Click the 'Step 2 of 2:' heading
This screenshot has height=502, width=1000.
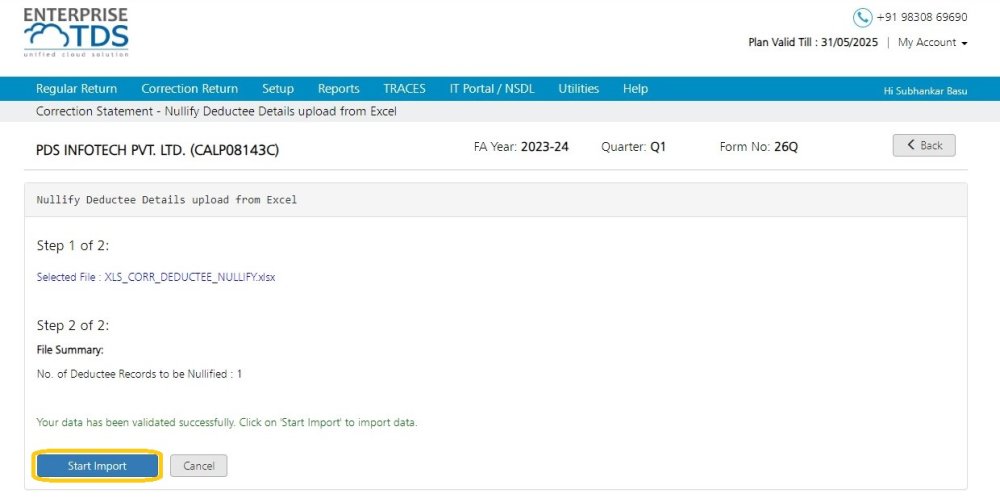[x=73, y=325]
